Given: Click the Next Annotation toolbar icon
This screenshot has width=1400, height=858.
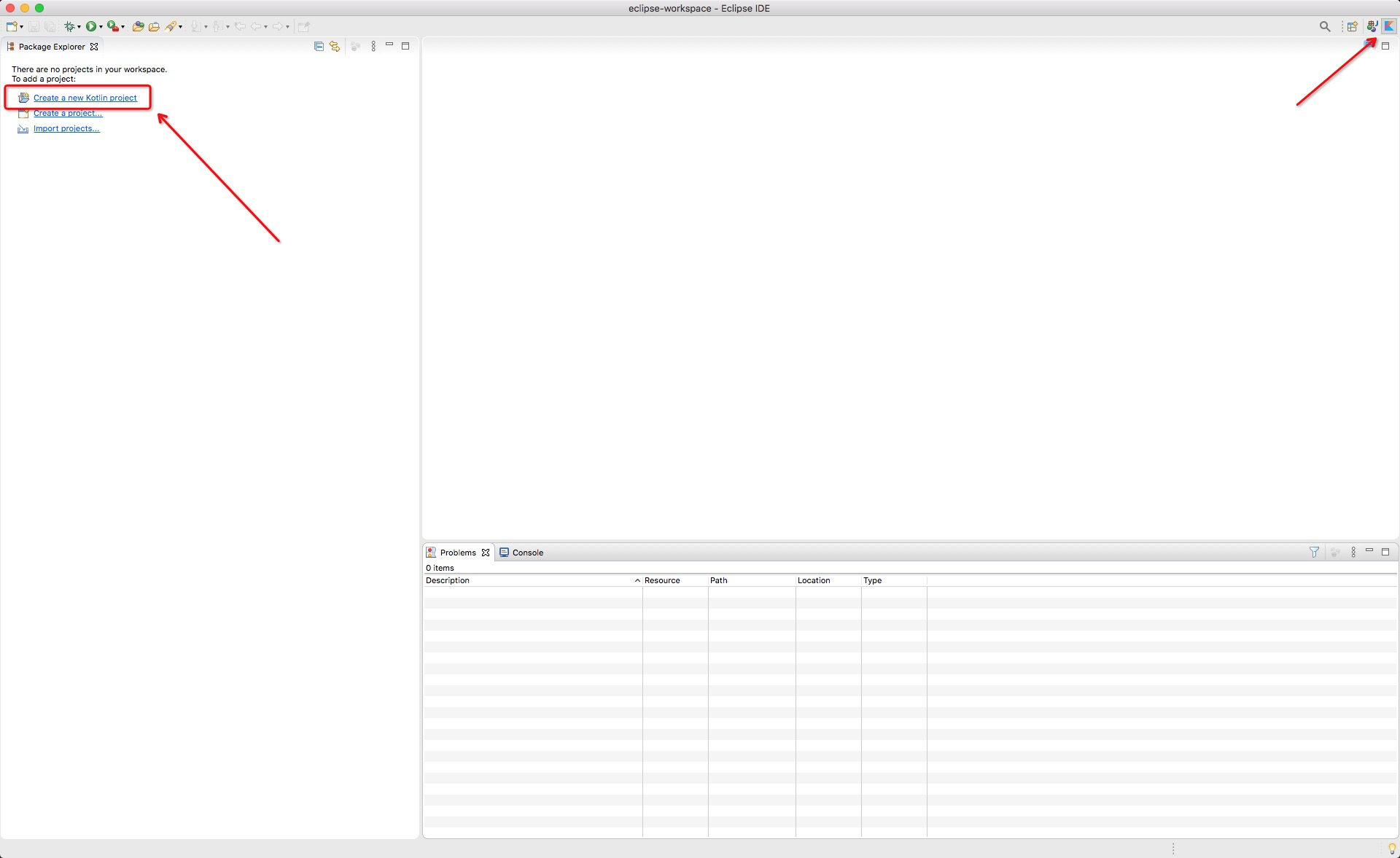Looking at the screenshot, I should [196, 26].
